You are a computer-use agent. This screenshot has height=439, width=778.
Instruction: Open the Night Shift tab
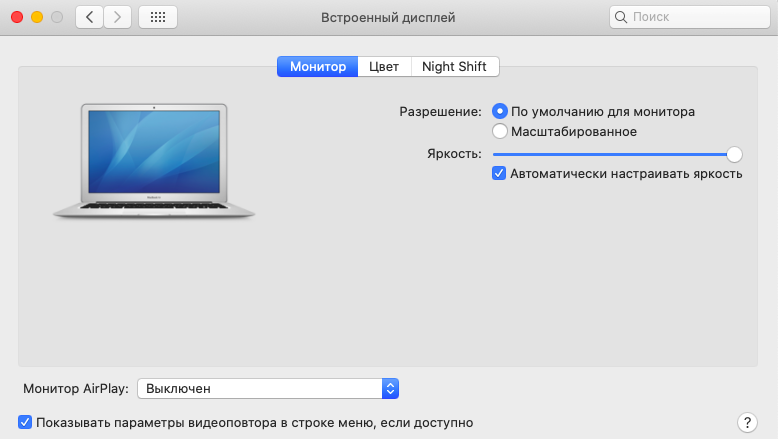(454, 66)
